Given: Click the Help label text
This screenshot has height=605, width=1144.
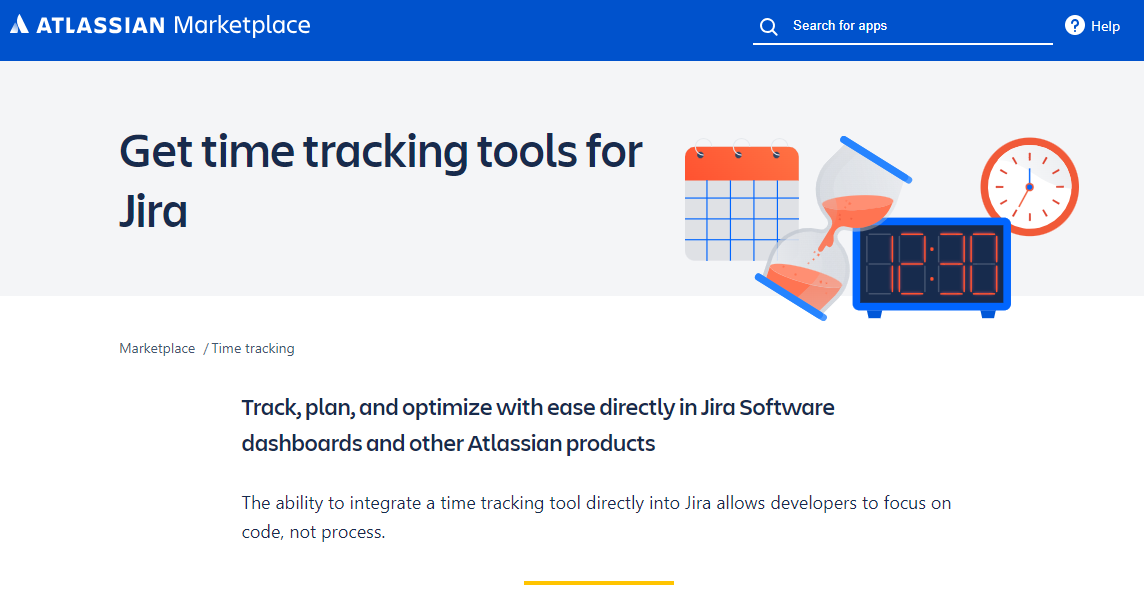Looking at the screenshot, I should (x=1104, y=26).
